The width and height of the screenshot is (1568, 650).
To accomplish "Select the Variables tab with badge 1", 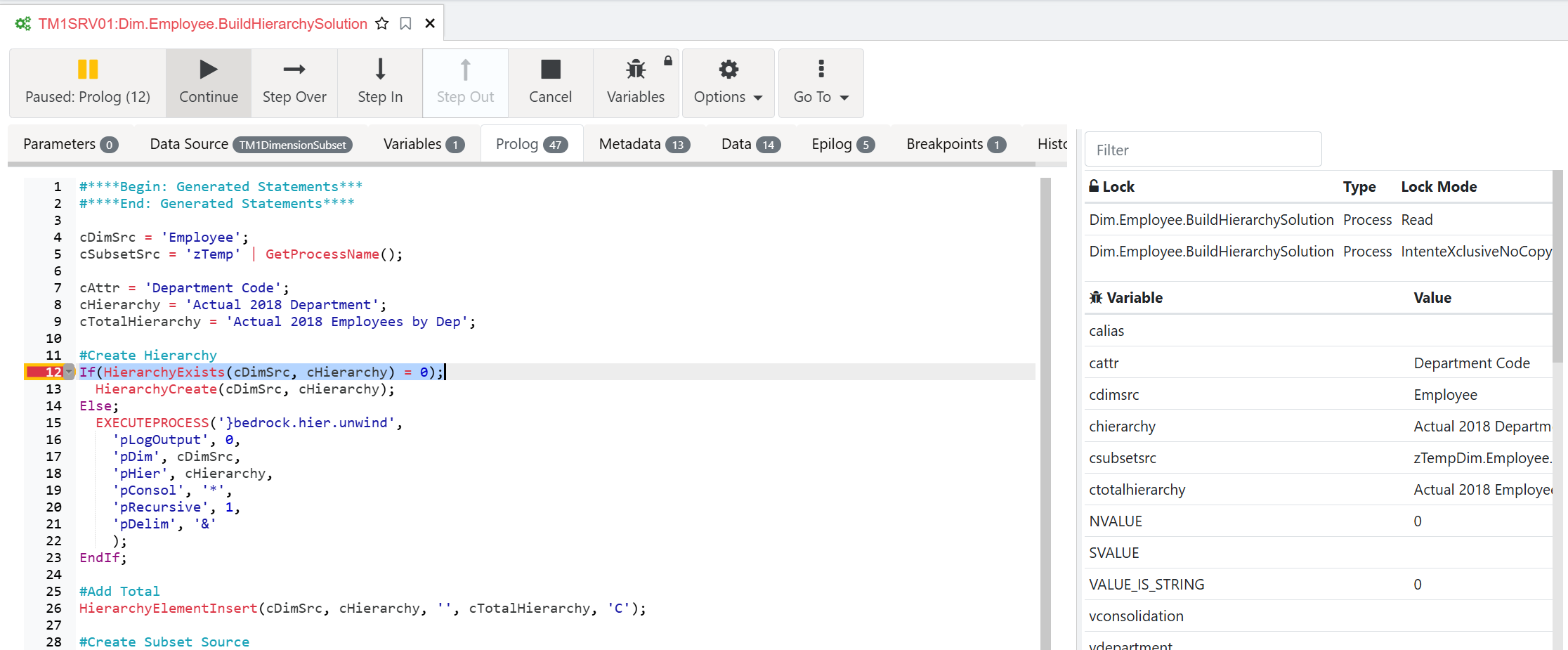I will click(x=424, y=144).
